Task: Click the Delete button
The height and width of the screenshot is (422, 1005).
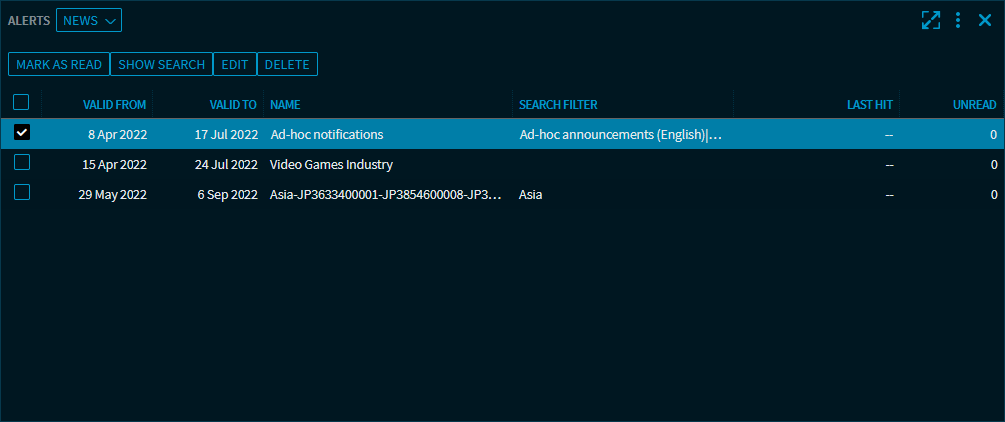Action: coord(287,64)
